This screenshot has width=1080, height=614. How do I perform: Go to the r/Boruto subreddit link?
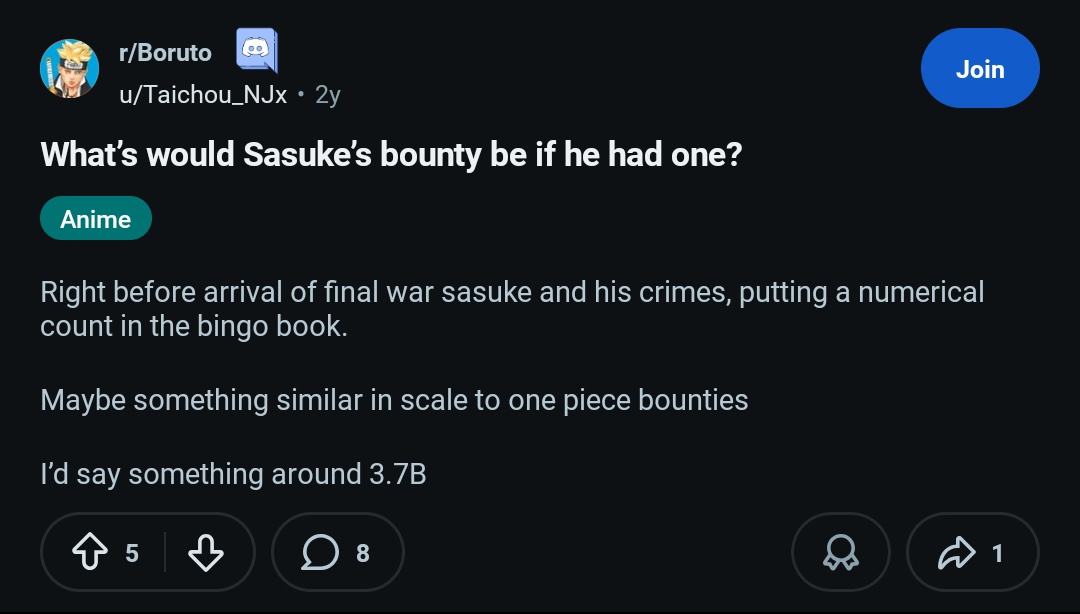click(x=165, y=53)
